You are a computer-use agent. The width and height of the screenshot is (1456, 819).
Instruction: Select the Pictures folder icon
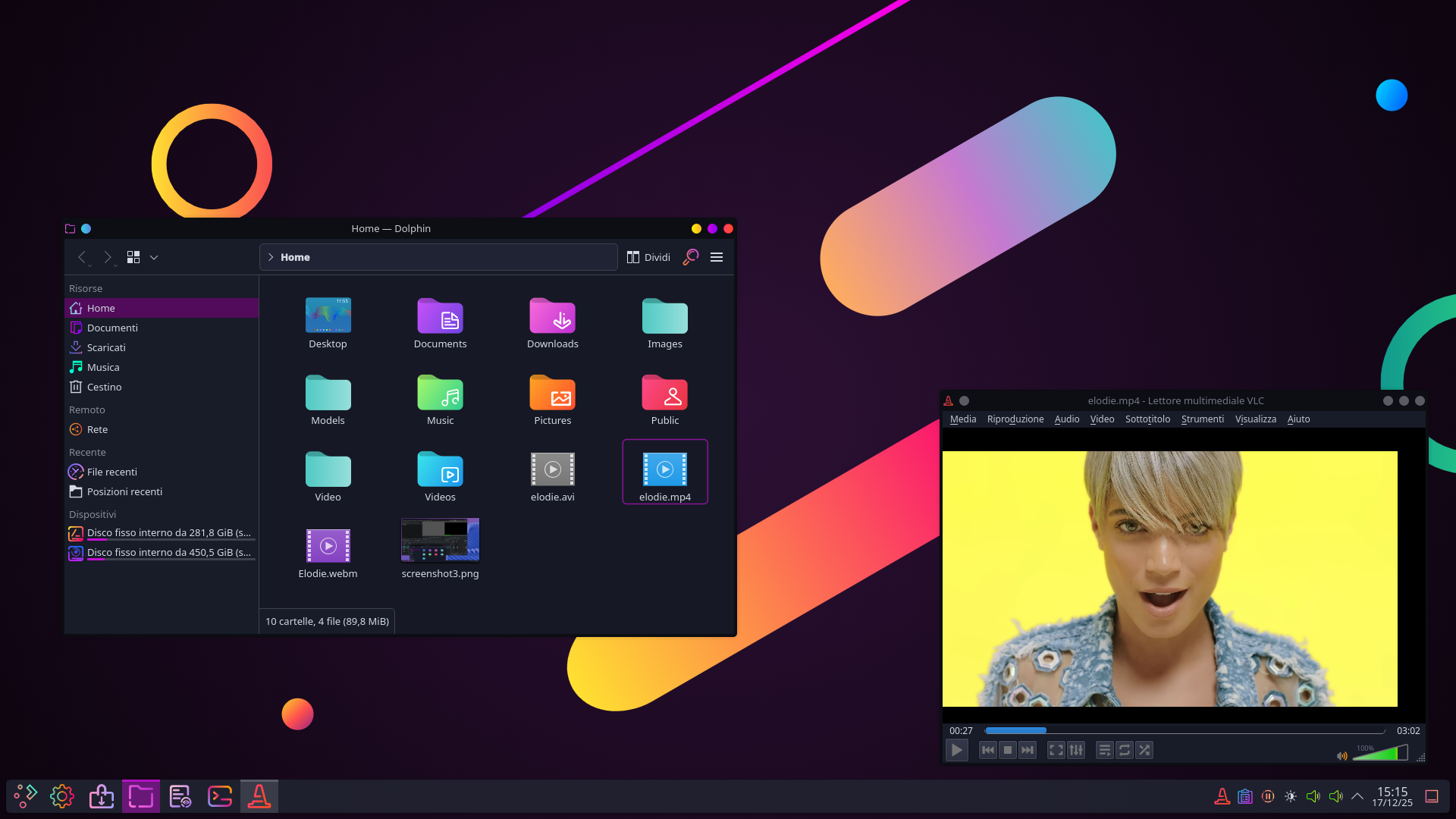tap(553, 393)
